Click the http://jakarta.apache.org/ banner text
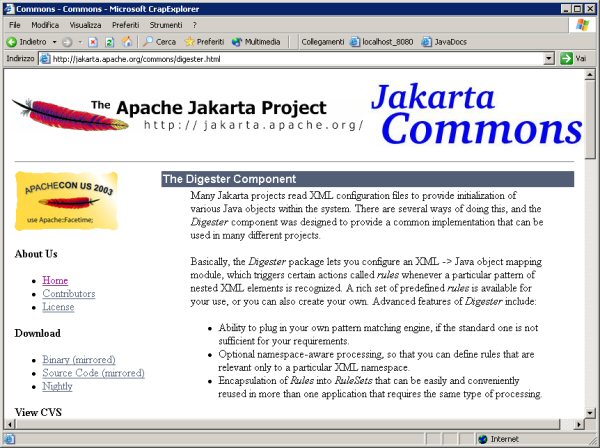Screen dimensions: 600x448 click(253, 125)
